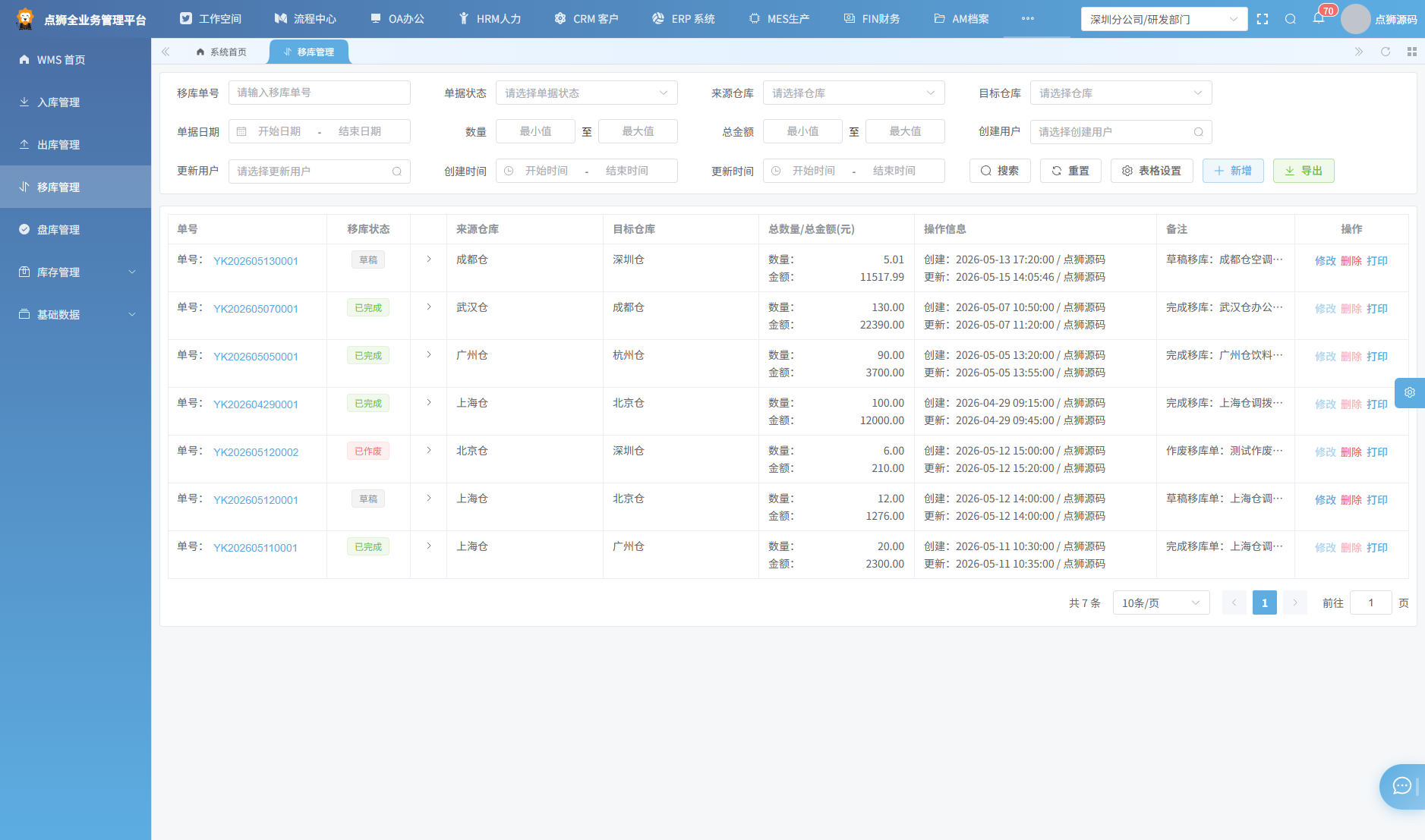
Task: Open the MES生产 top menu
Action: pyautogui.click(x=779, y=19)
